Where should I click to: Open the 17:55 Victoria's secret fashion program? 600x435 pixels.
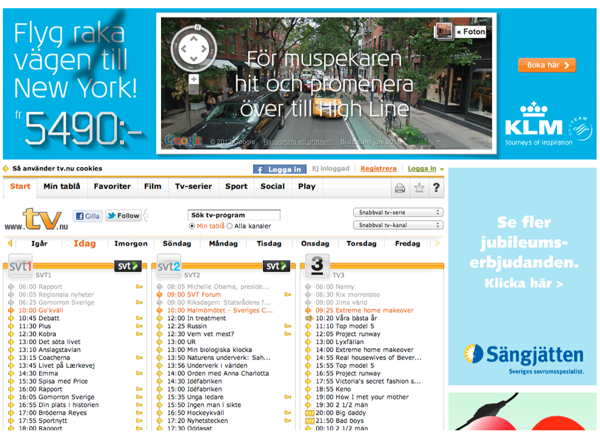coord(368,381)
